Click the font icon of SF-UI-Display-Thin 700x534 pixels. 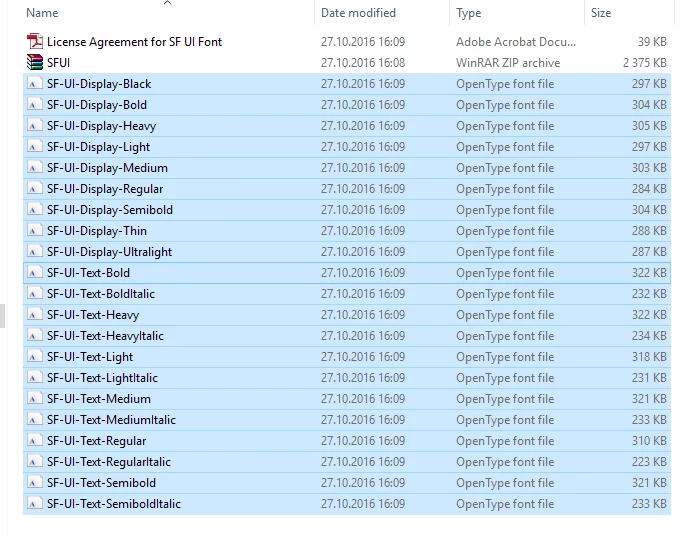click(x=35, y=230)
